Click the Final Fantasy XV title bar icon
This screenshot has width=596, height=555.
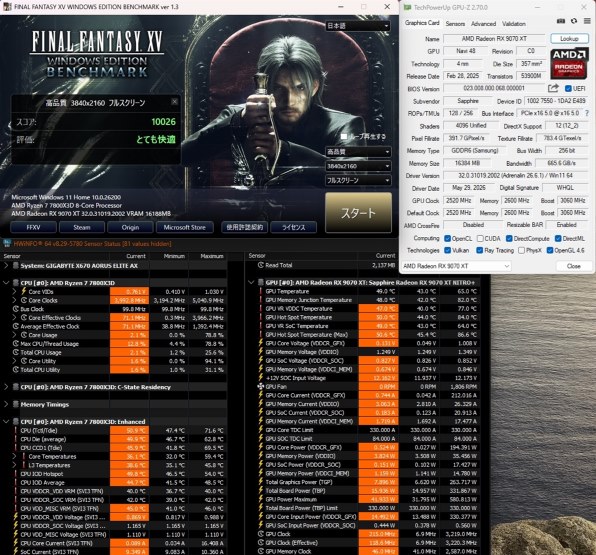(x=7, y=6)
